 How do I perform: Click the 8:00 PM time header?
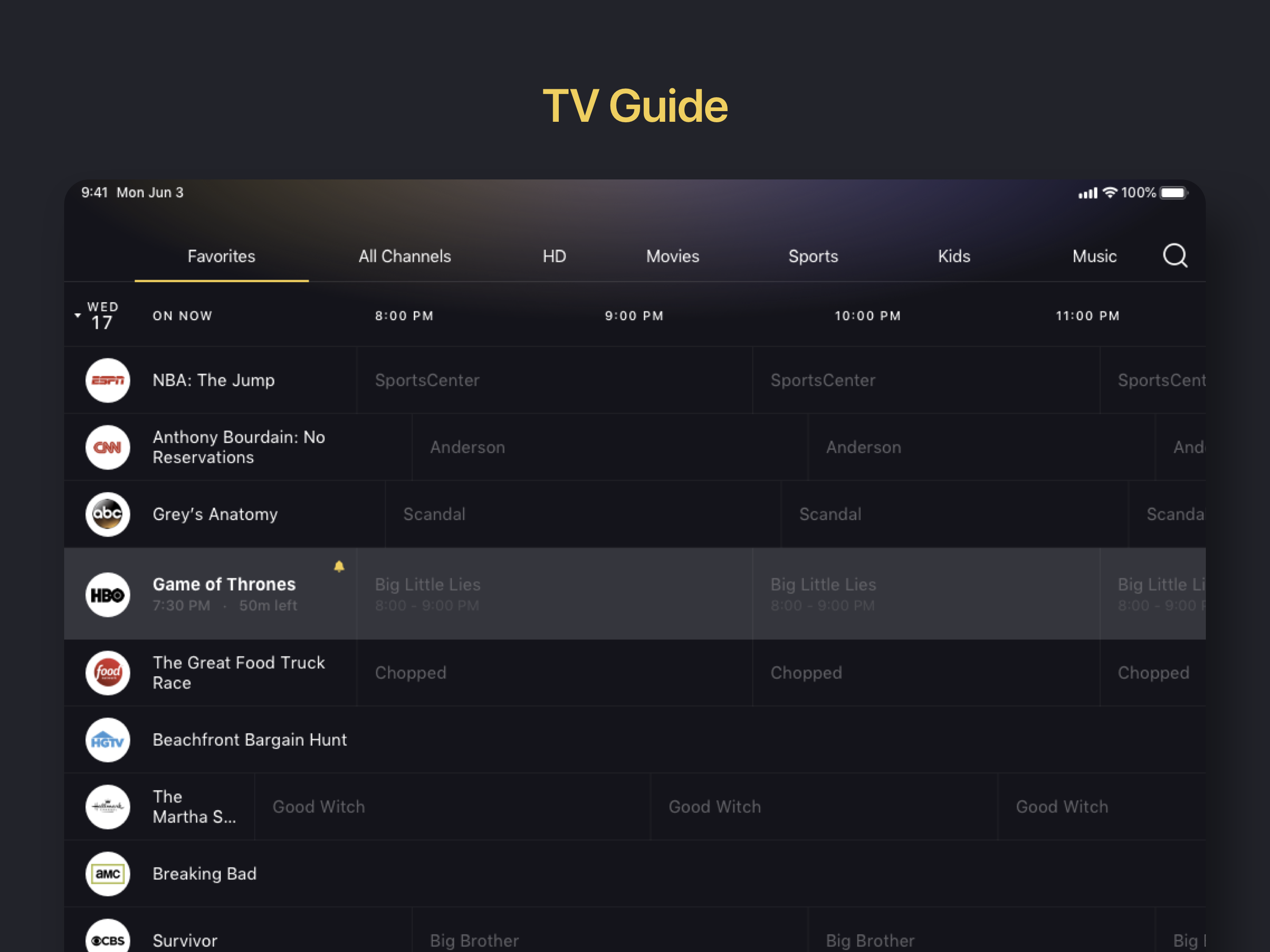coord(404,316)
